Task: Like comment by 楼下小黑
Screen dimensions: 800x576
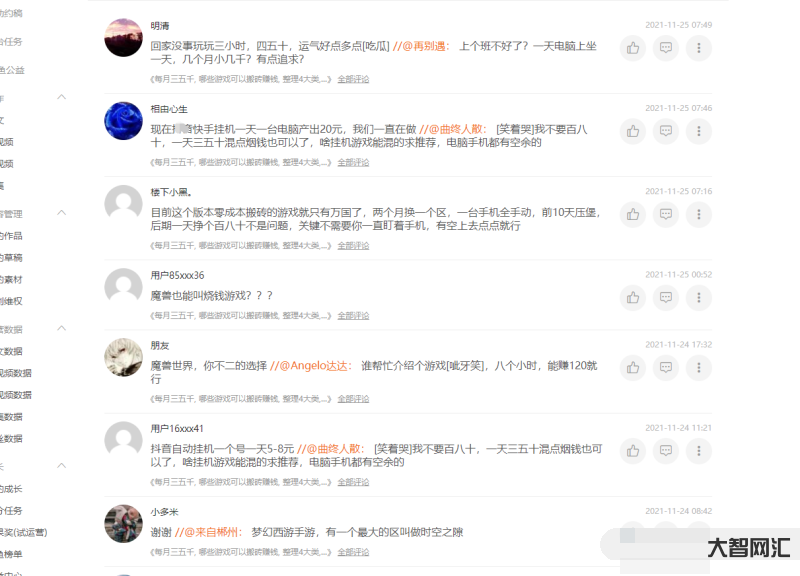Action: [633, 214]
